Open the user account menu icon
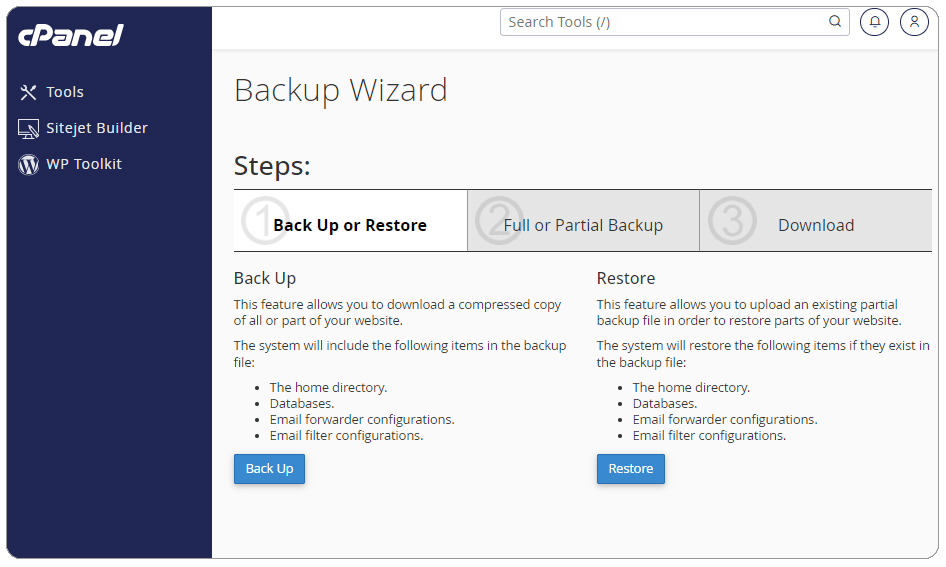The image size is (946, 567). [x=914, y=22]
